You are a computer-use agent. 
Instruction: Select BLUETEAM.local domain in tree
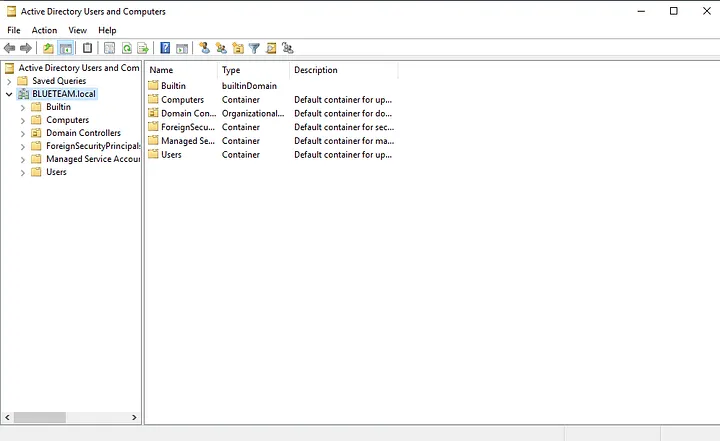point(64,94)
